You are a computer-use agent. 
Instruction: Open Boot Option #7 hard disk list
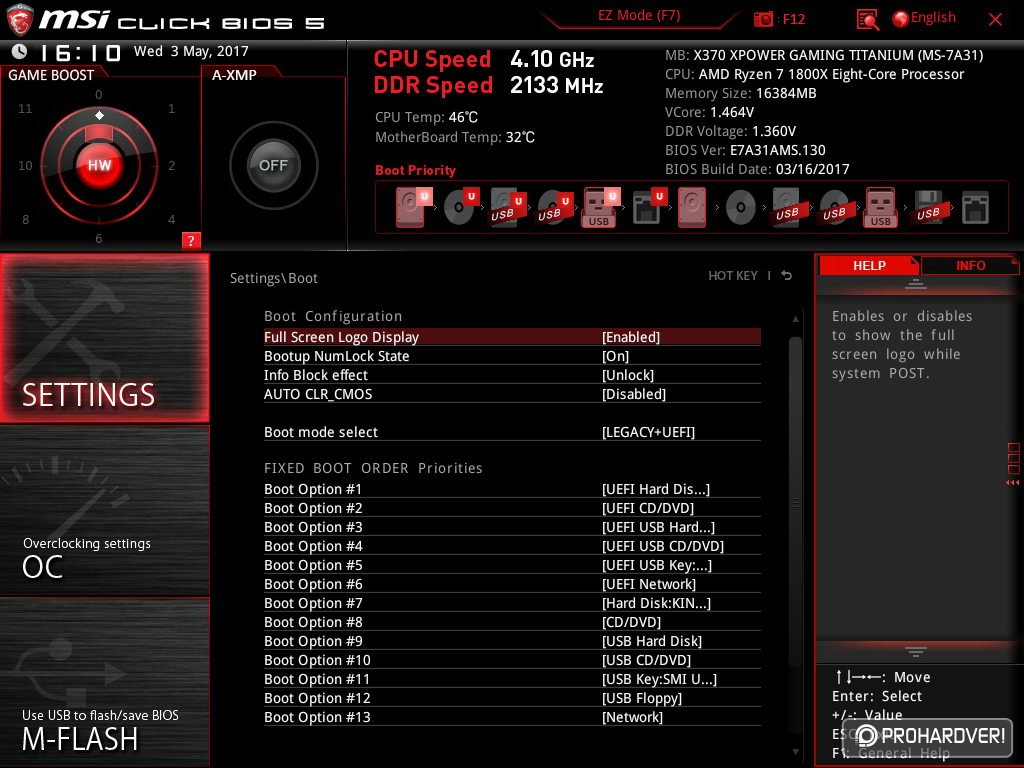coord(512,603)
